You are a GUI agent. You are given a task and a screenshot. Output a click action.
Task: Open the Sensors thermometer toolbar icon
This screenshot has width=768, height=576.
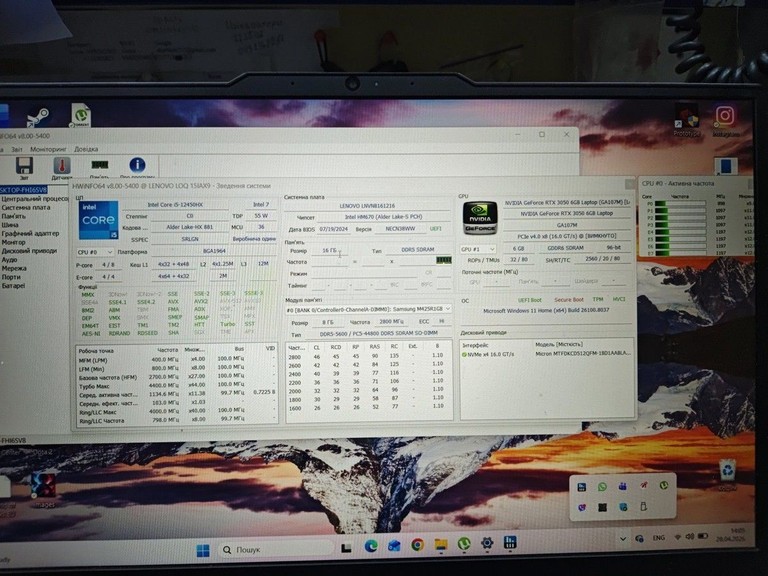tap(62, 166)
